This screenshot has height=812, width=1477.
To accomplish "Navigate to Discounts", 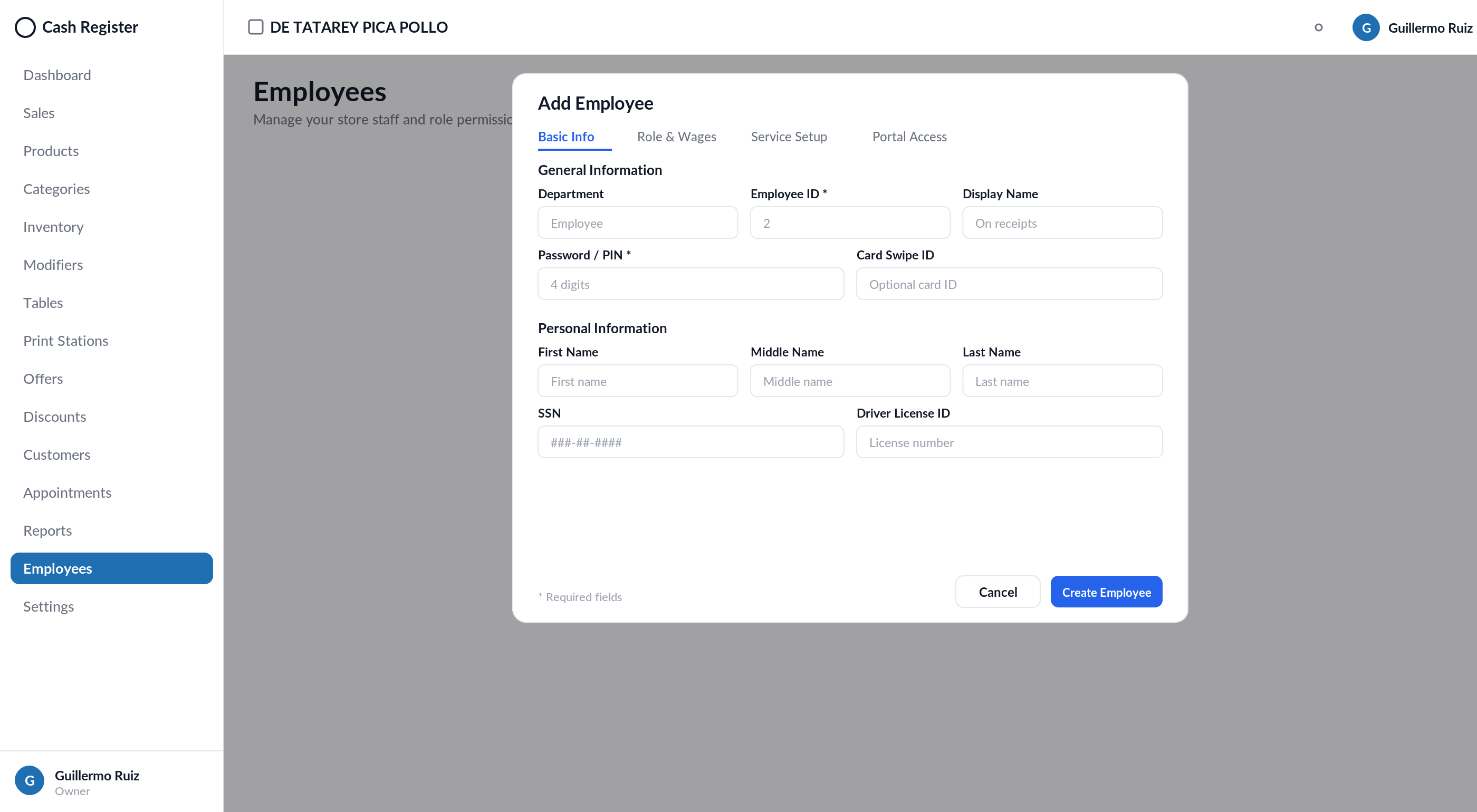I will point(112,417).
